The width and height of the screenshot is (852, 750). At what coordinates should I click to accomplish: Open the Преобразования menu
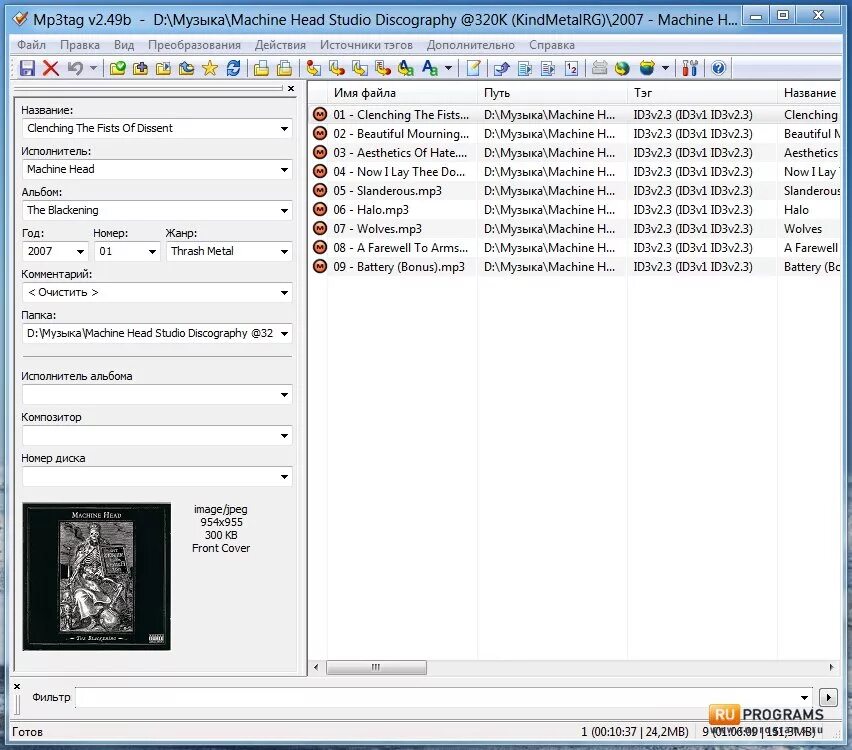pyautogui.click(x=193, y=44)
